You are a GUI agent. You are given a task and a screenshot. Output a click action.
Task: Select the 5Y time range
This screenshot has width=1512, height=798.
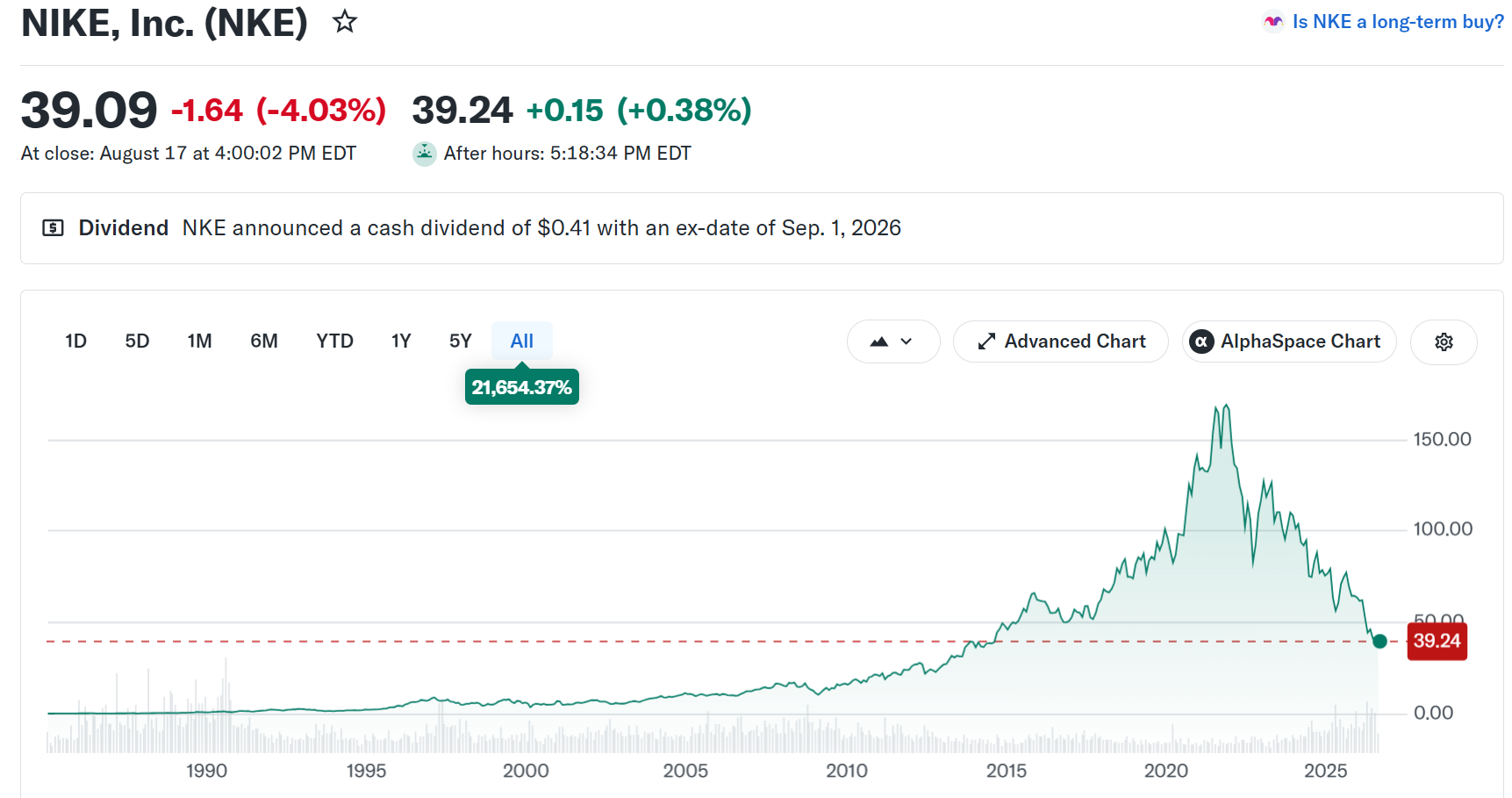[x=461, y=341]
